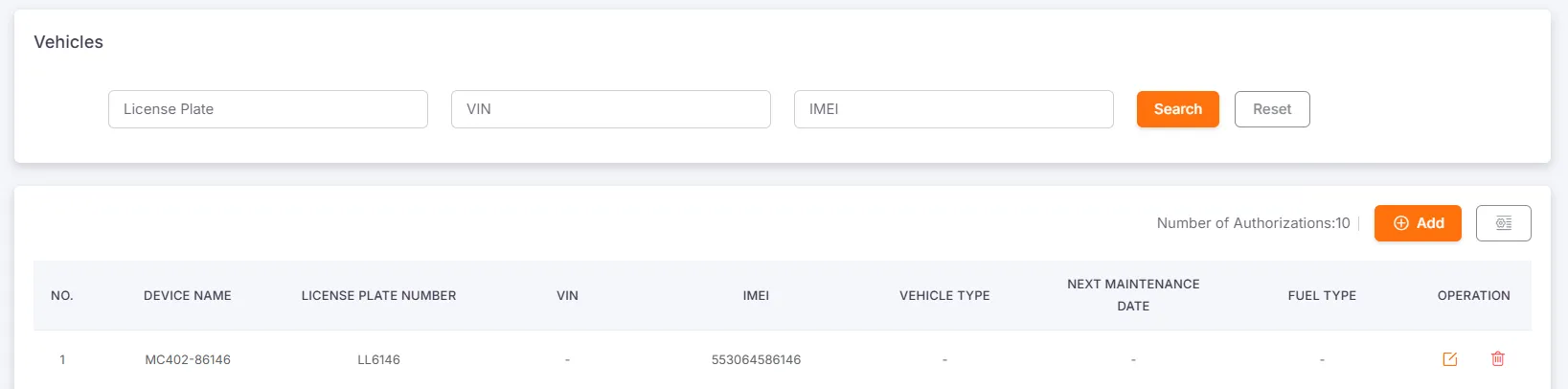Click the DEVICE NAME column header
The image size is (1568, 389).
pyautogui.click(x=188, y=296)
